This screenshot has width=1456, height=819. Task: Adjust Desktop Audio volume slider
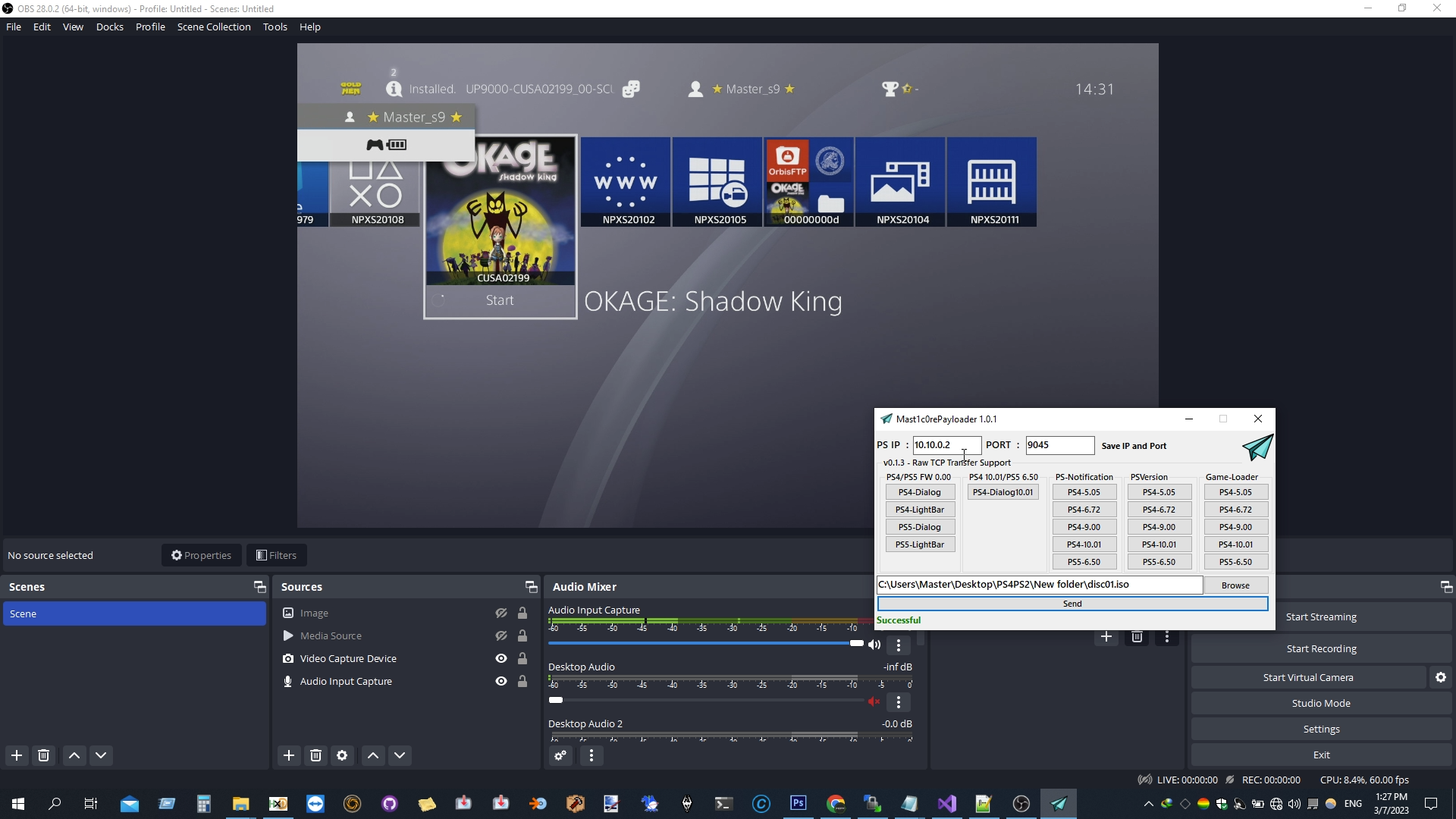pyautogui.click(x=706, y=700)
